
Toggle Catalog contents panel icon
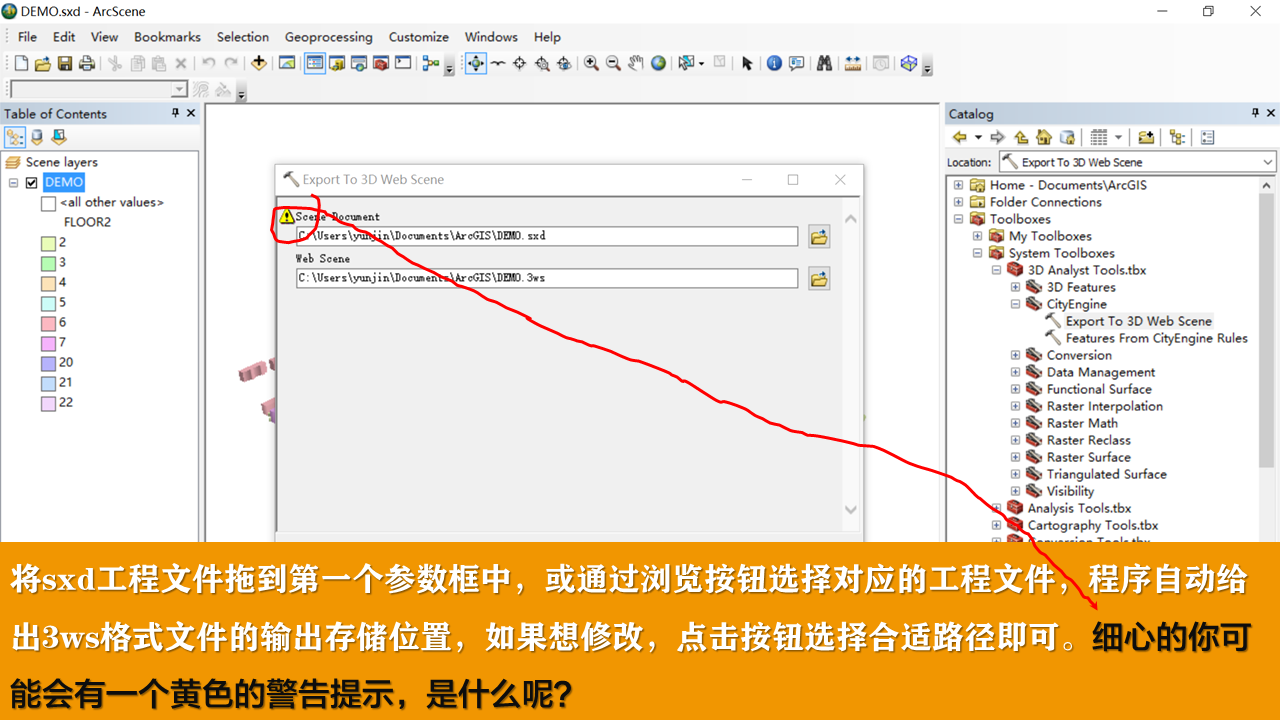pos(1177,137)
